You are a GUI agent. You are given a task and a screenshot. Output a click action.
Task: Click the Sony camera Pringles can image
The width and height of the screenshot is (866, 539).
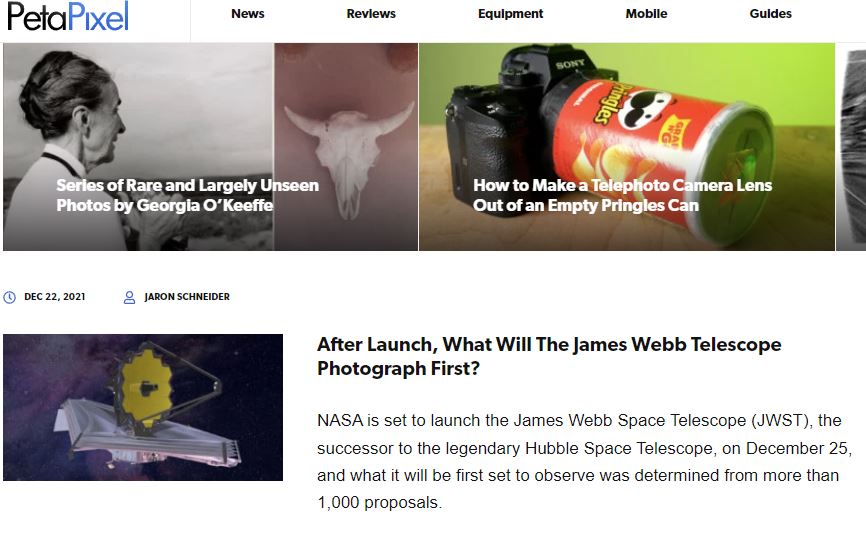click(627, 147)
